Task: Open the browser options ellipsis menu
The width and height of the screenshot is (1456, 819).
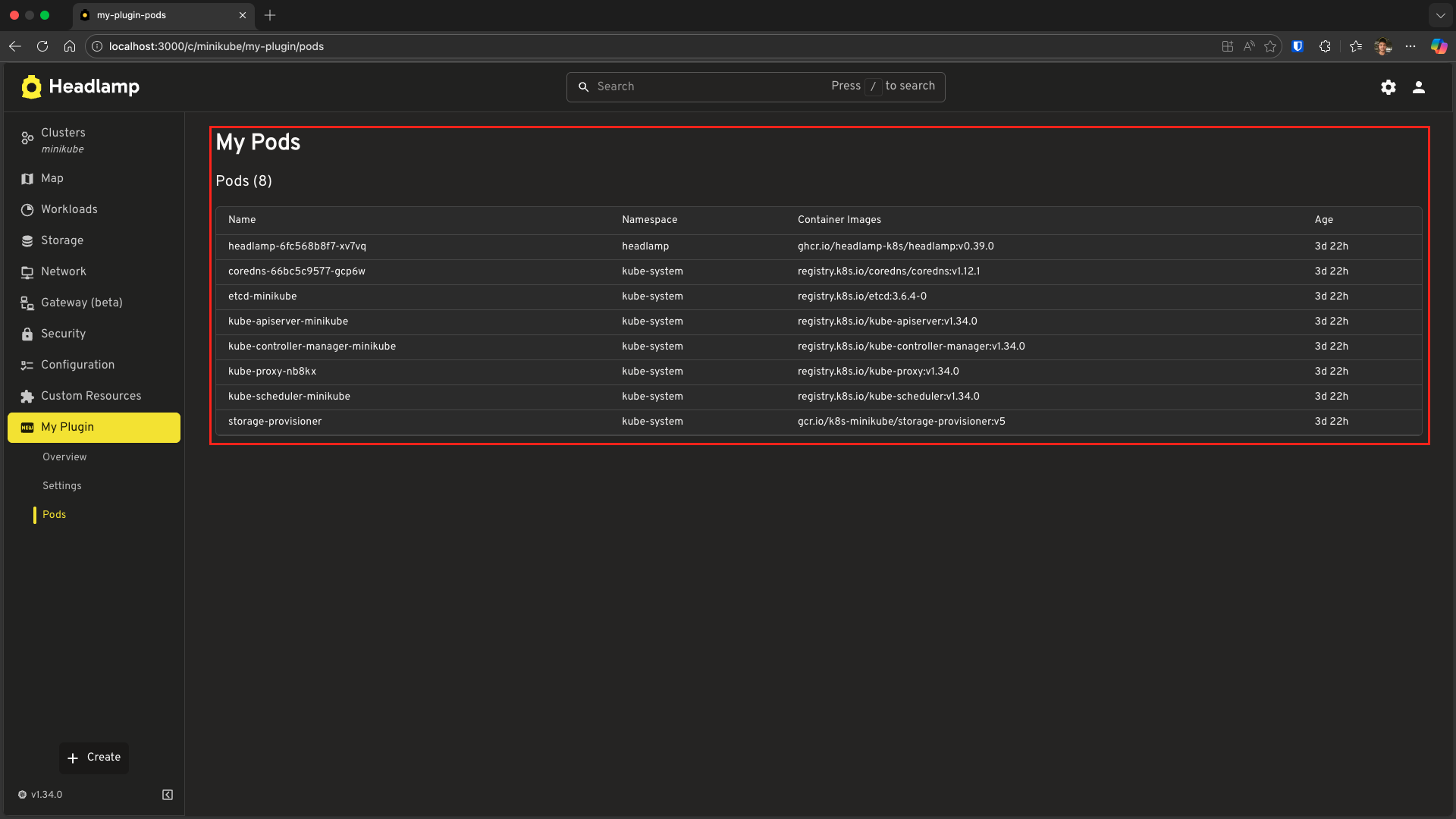Action: [1411, 46]
